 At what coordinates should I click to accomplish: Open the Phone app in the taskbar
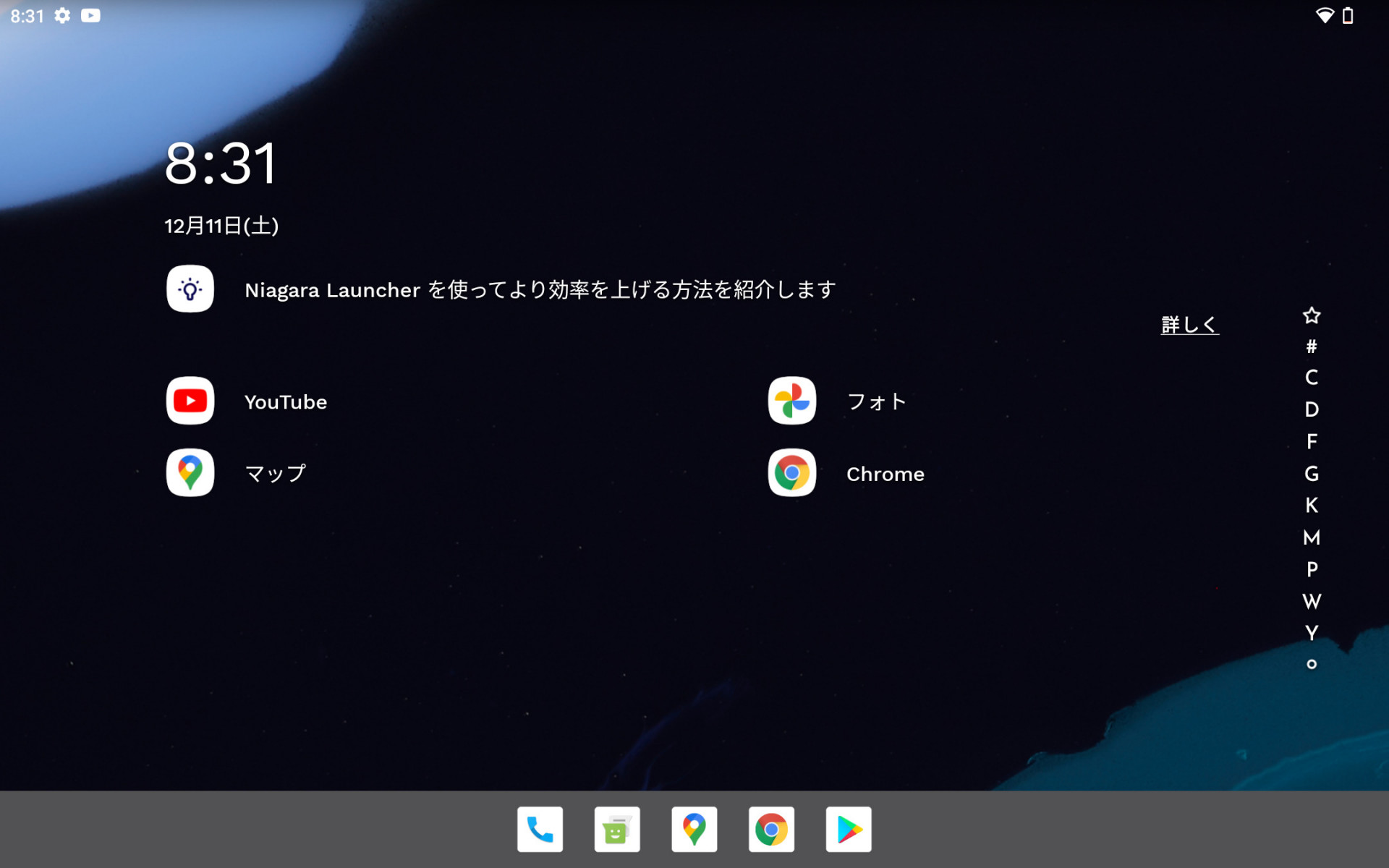pos(540,829)
